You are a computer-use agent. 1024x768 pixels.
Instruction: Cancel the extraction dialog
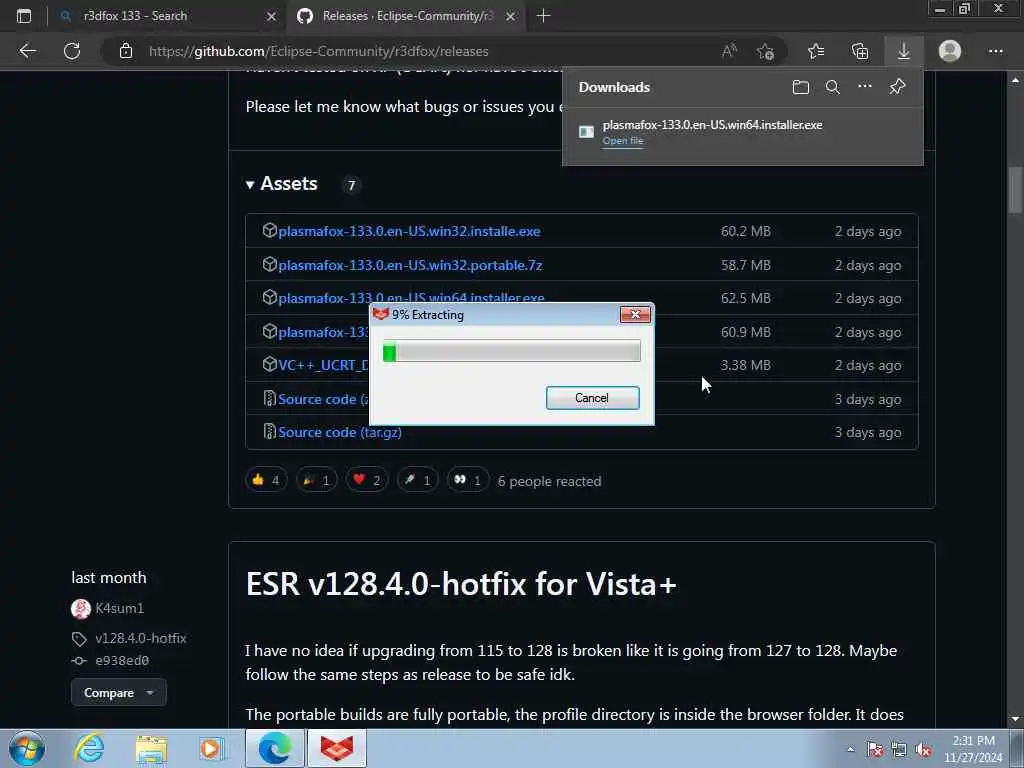tap(592, 398)
